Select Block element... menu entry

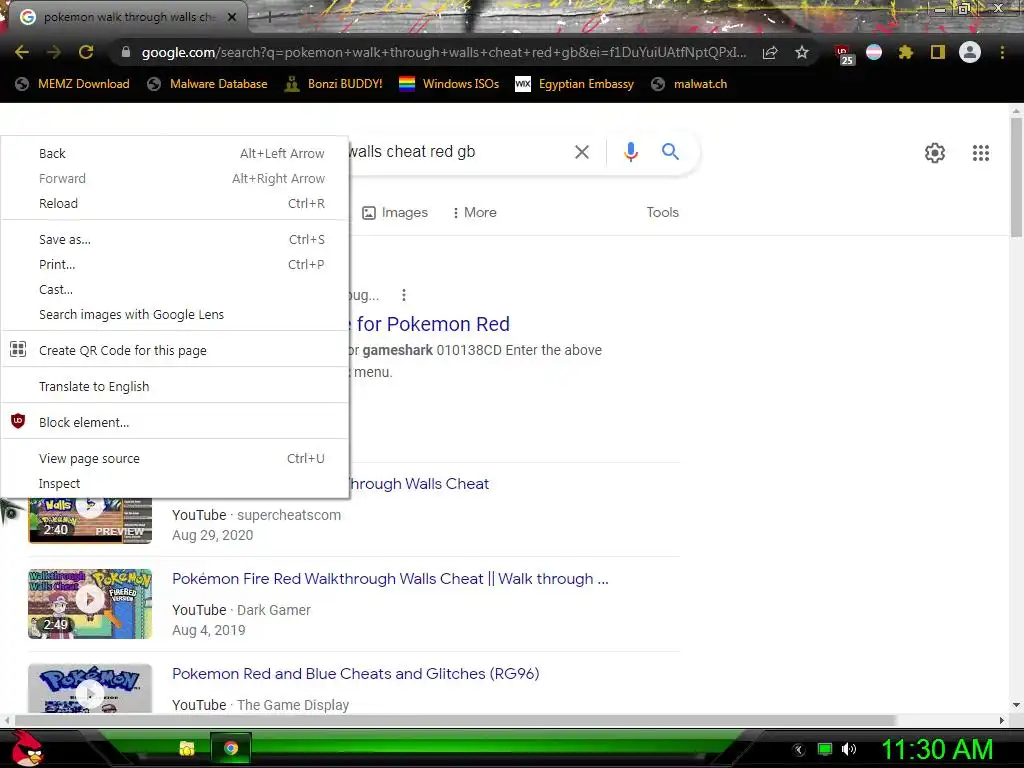(x=175, y=422)
